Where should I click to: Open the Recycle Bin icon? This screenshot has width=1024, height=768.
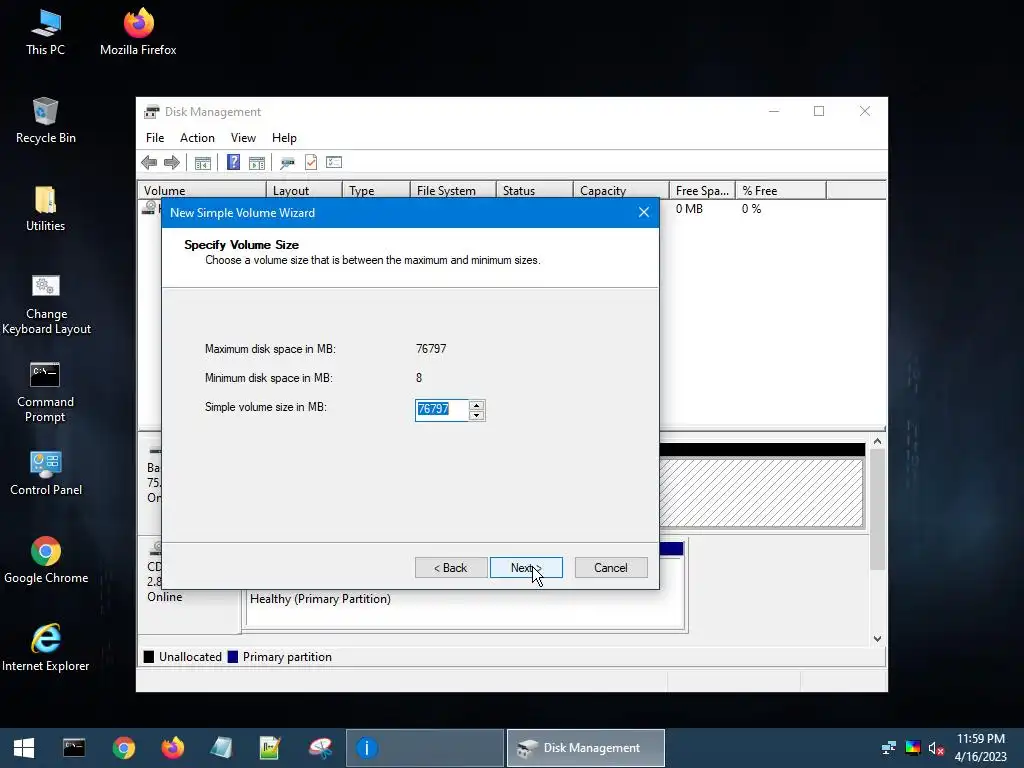[45, 121]
